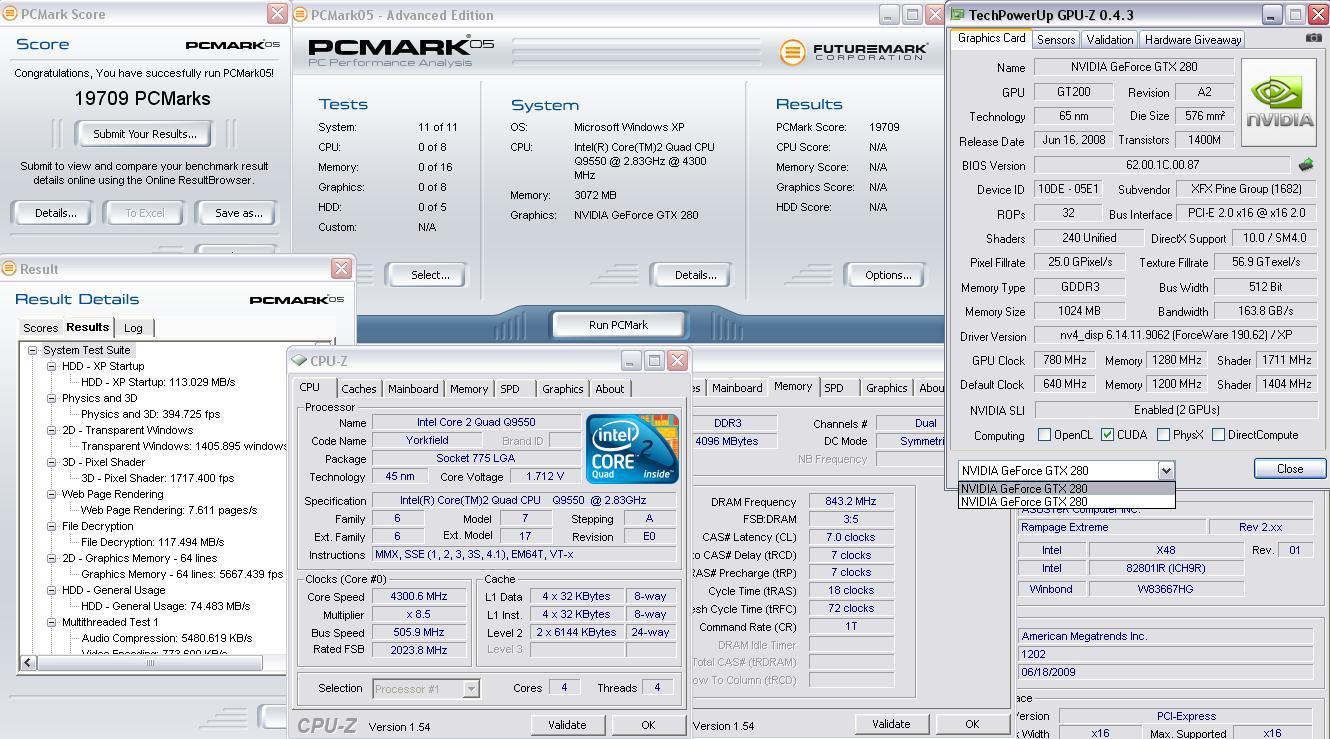Toggle the OpenCL checkbox
This screenshot has height=739, width=1330.
click(1044, 435)
